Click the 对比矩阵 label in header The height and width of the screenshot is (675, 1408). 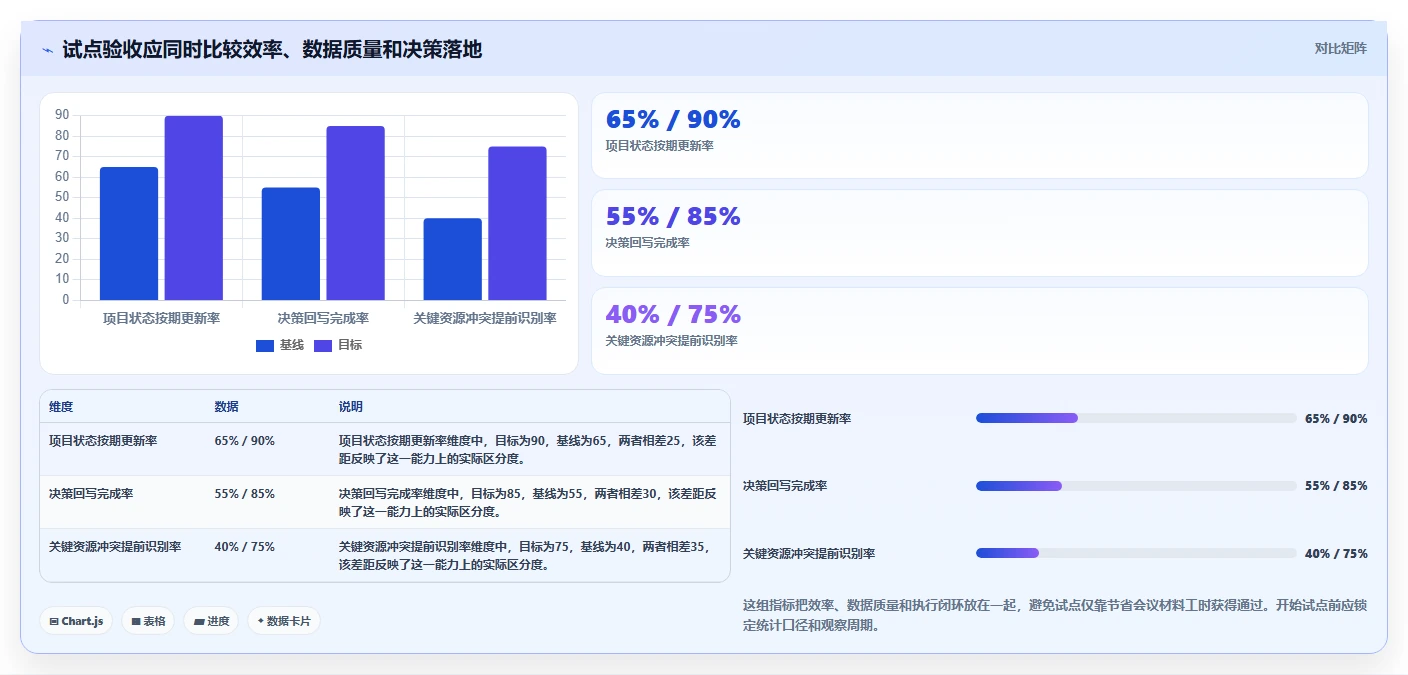point(1340,48)
